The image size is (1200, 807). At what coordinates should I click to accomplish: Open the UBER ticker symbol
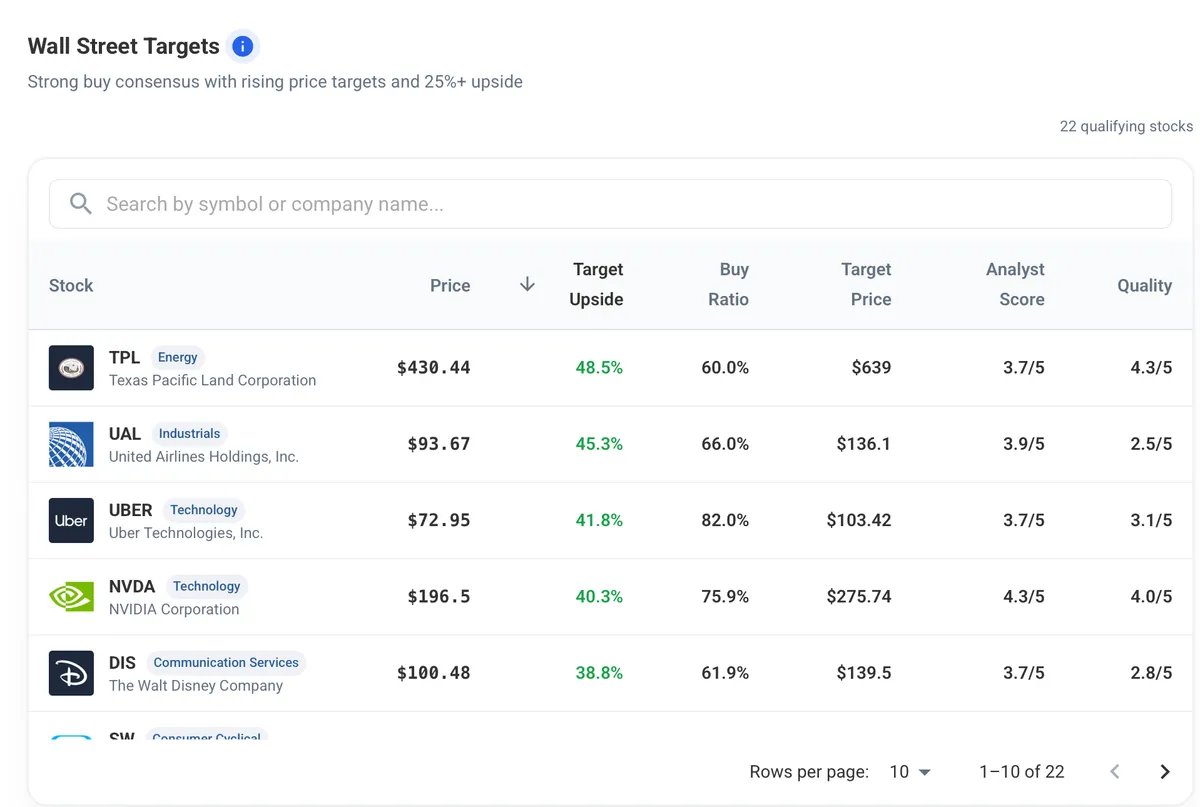(131, 510)
